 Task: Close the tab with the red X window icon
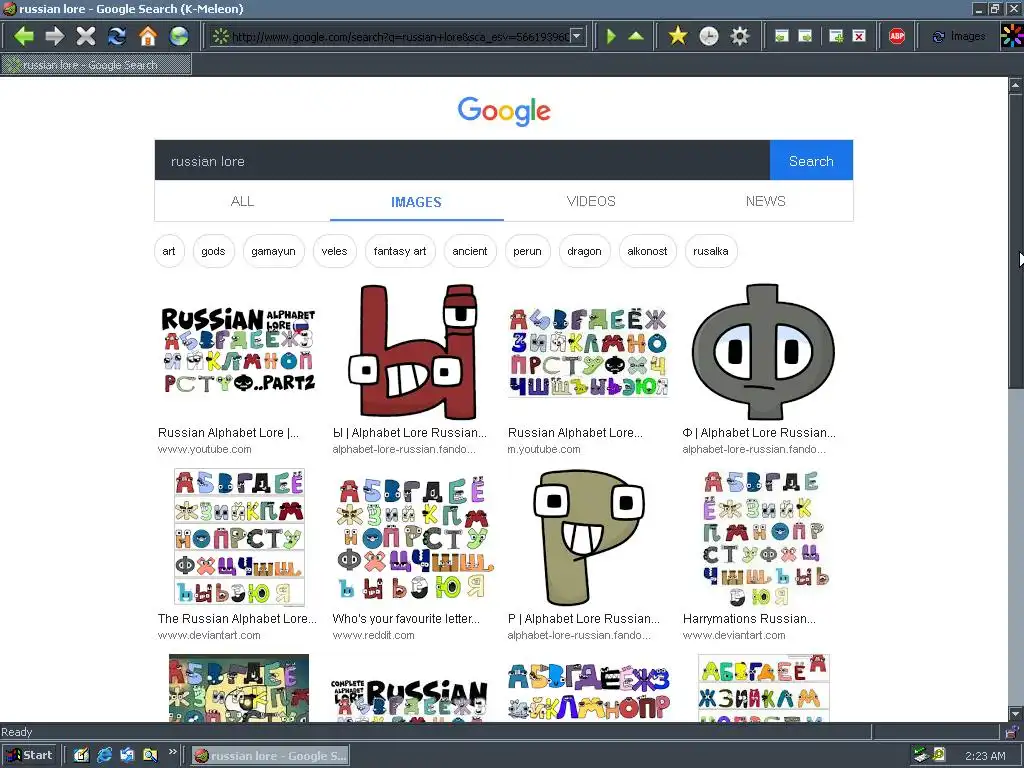tap(859, 36)
